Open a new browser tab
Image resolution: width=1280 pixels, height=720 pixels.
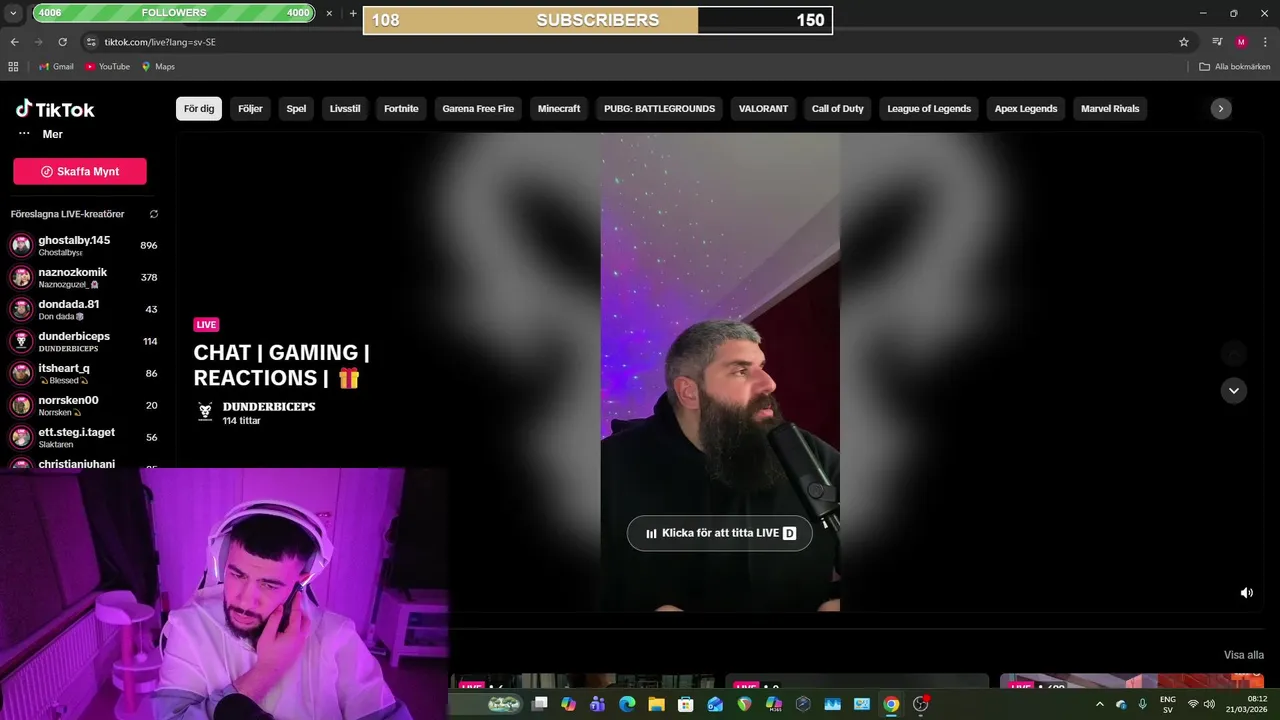353,13
